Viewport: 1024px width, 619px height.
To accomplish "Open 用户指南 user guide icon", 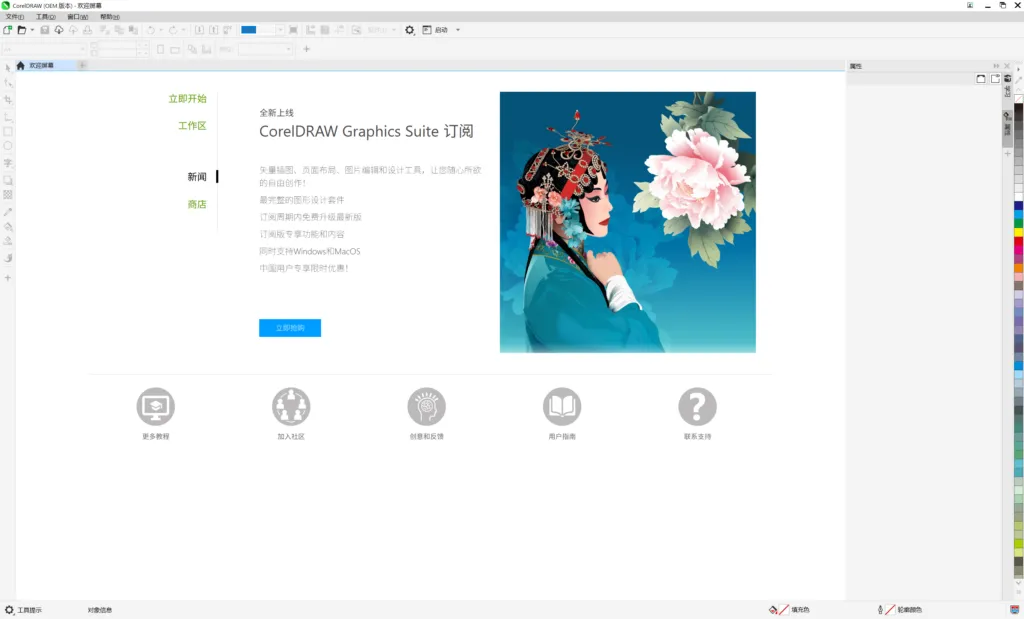I will (562, 407).
